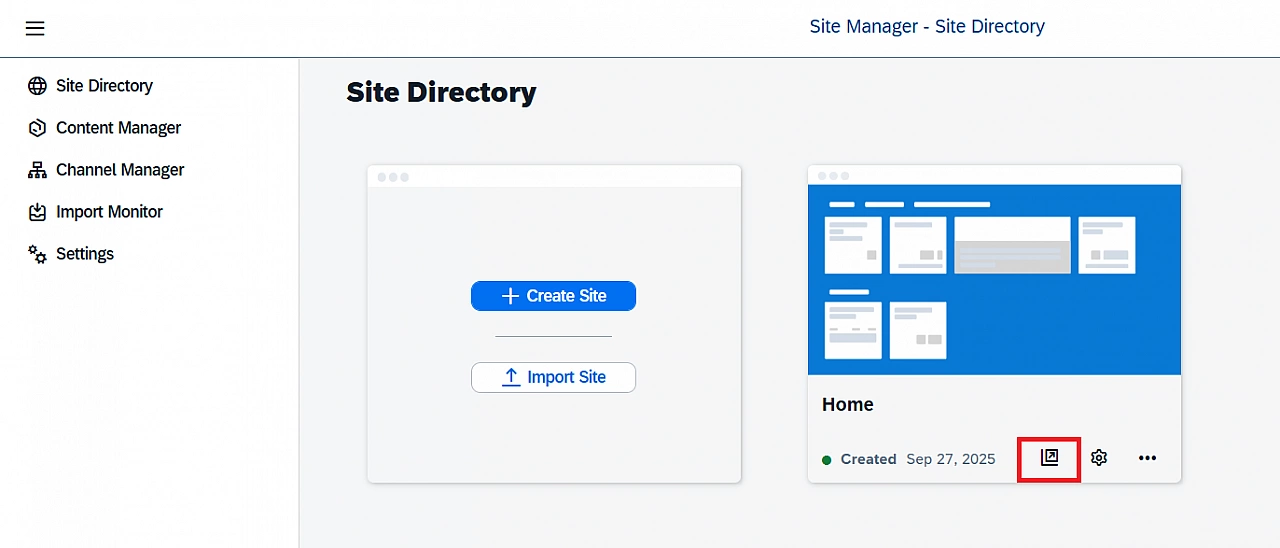Screen dimensions: 1280x548
Task: Click the gears icon beside sidebar Settings
Action: [x=37, y=254]
